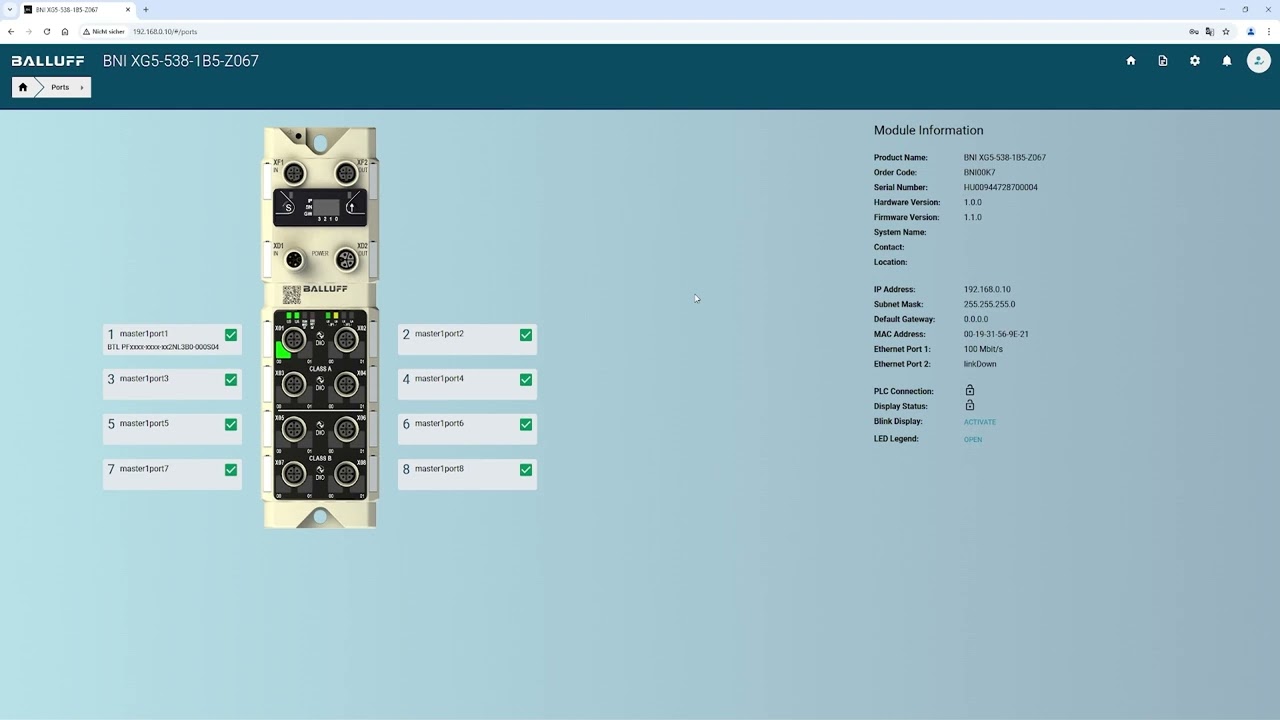
Task: Close the BNI XG5-538-1B5-Z067 browser tab
Action: [128, 9]
